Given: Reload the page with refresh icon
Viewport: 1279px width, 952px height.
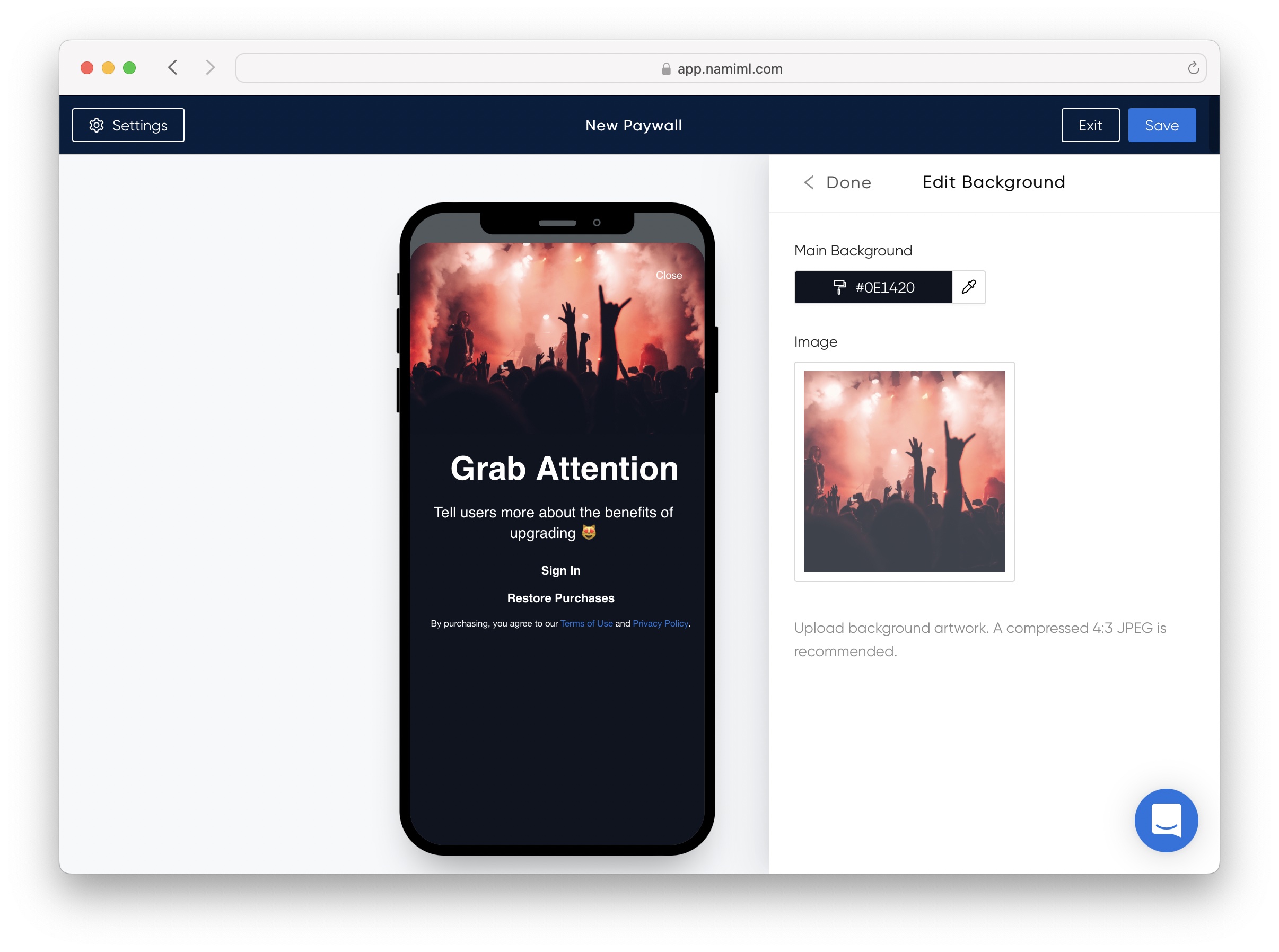Looking at the screenshot, I should pyautogui.click(x=1193, y=68).
